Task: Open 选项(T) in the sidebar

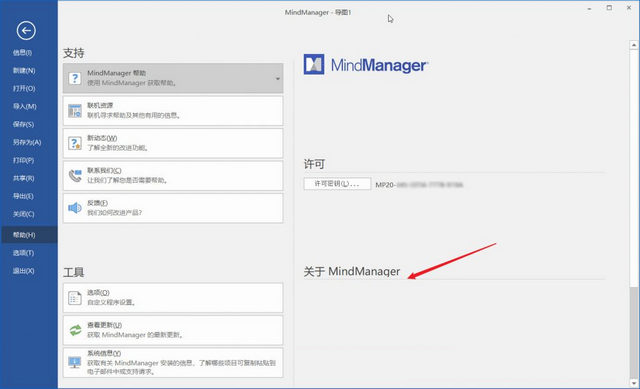Action: (23, 253)
